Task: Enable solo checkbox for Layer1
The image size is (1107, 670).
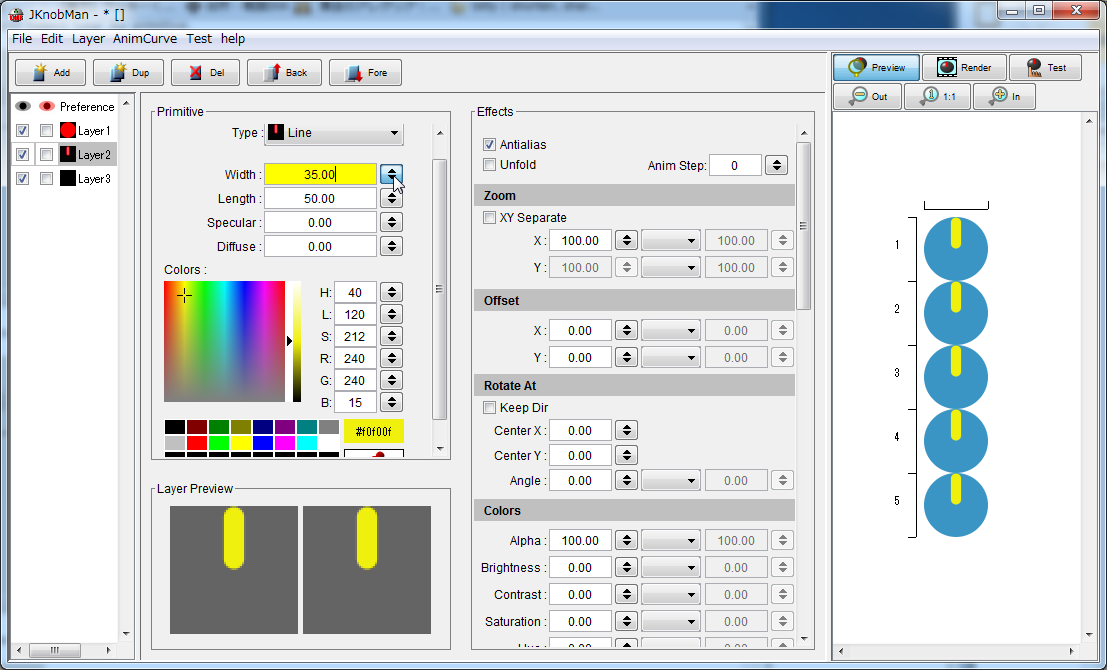Action: (47, 131)
